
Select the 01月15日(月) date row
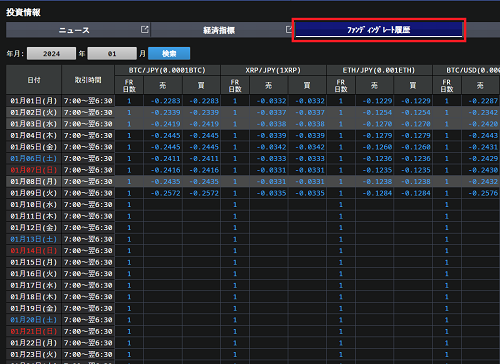pos(34,262)
